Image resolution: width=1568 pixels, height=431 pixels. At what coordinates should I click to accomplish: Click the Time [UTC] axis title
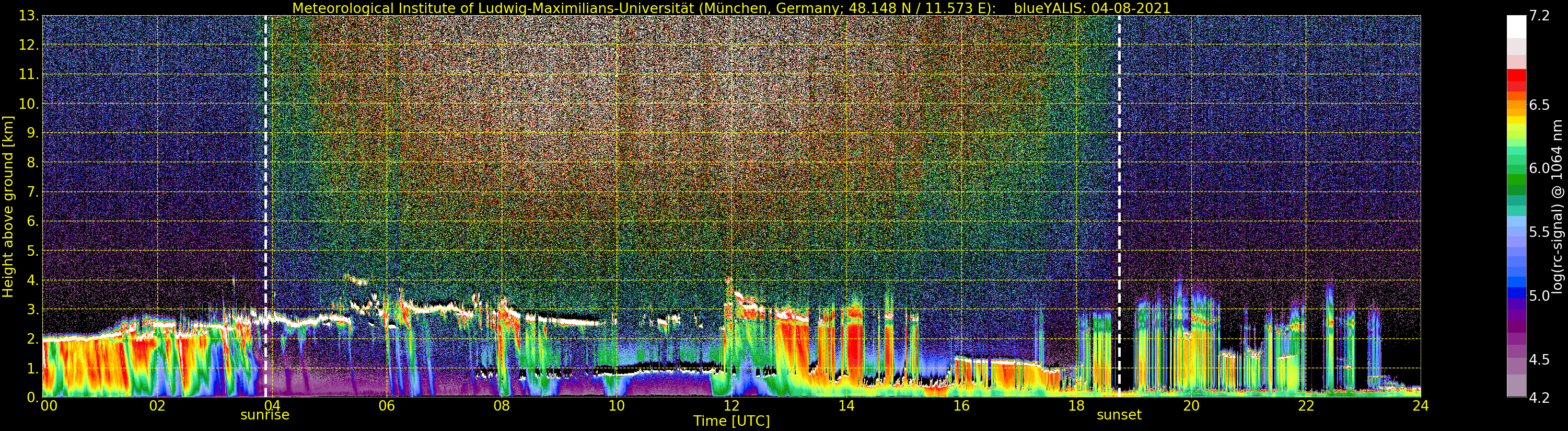[x=731, y=421]
